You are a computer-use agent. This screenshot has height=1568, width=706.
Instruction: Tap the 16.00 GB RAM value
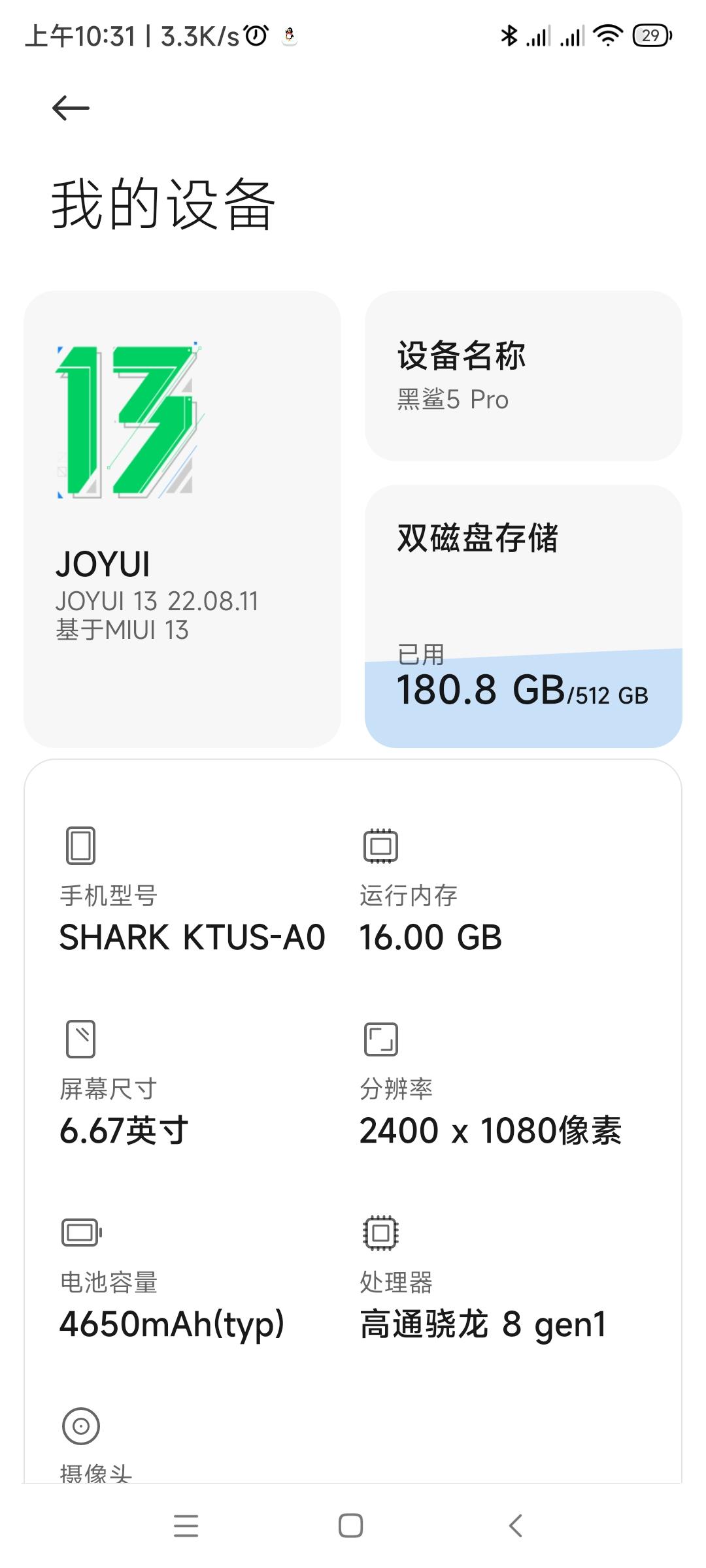[431, 938]
